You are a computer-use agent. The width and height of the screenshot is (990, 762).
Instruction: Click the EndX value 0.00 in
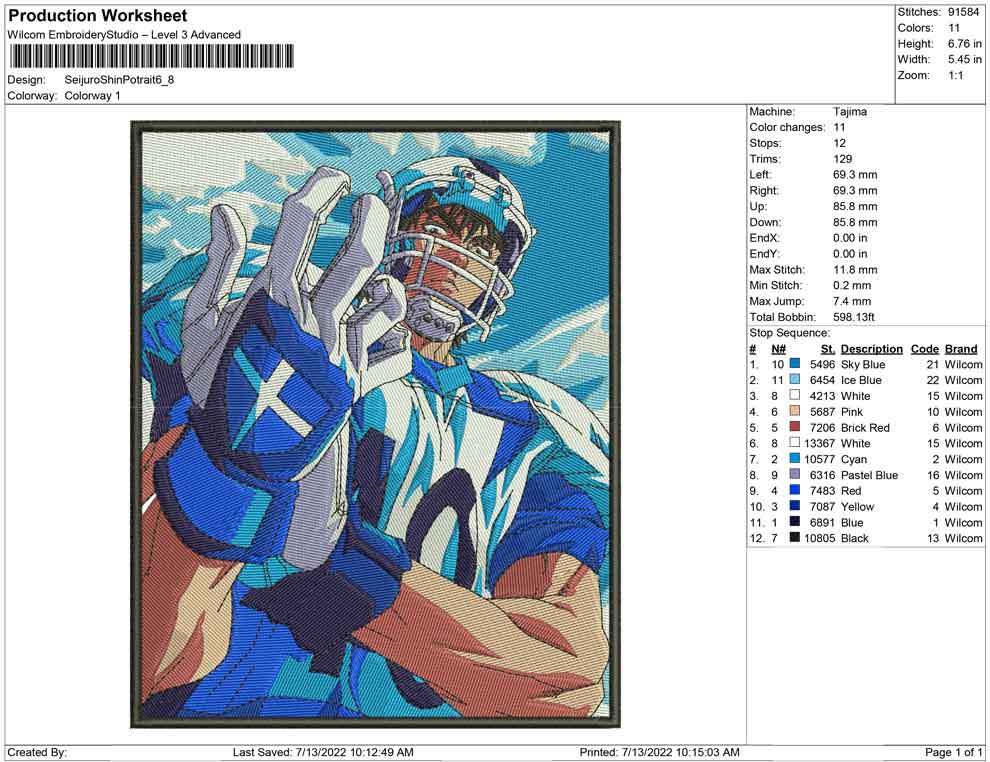pyautogui.click(x=850, y=238)
